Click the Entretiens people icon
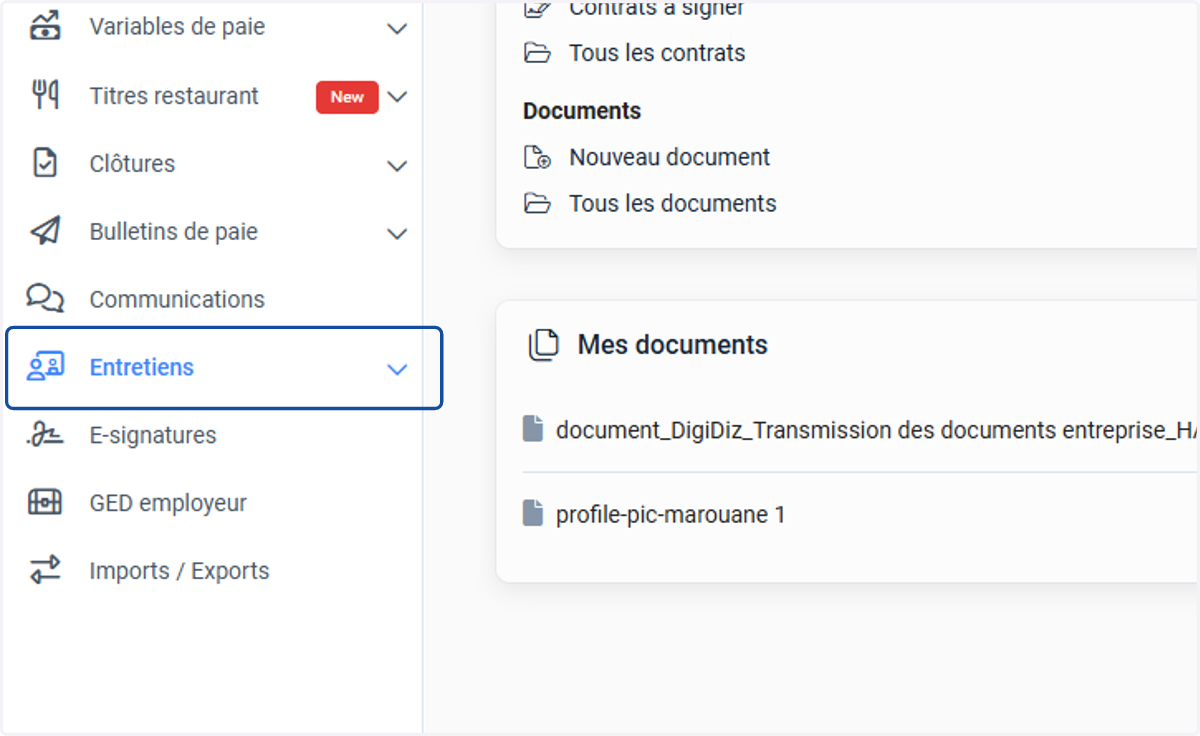The height and width of the screenshot is (736, 1200). (x=45, y=367)
